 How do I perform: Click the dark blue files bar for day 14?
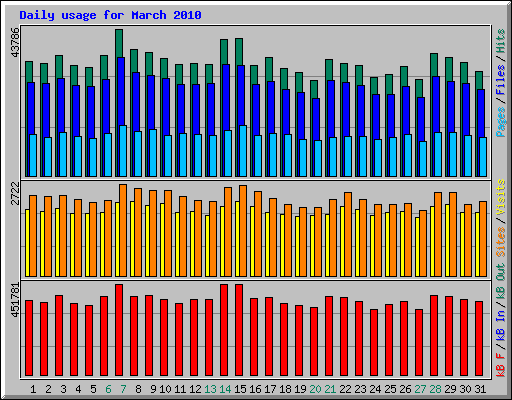226,97
